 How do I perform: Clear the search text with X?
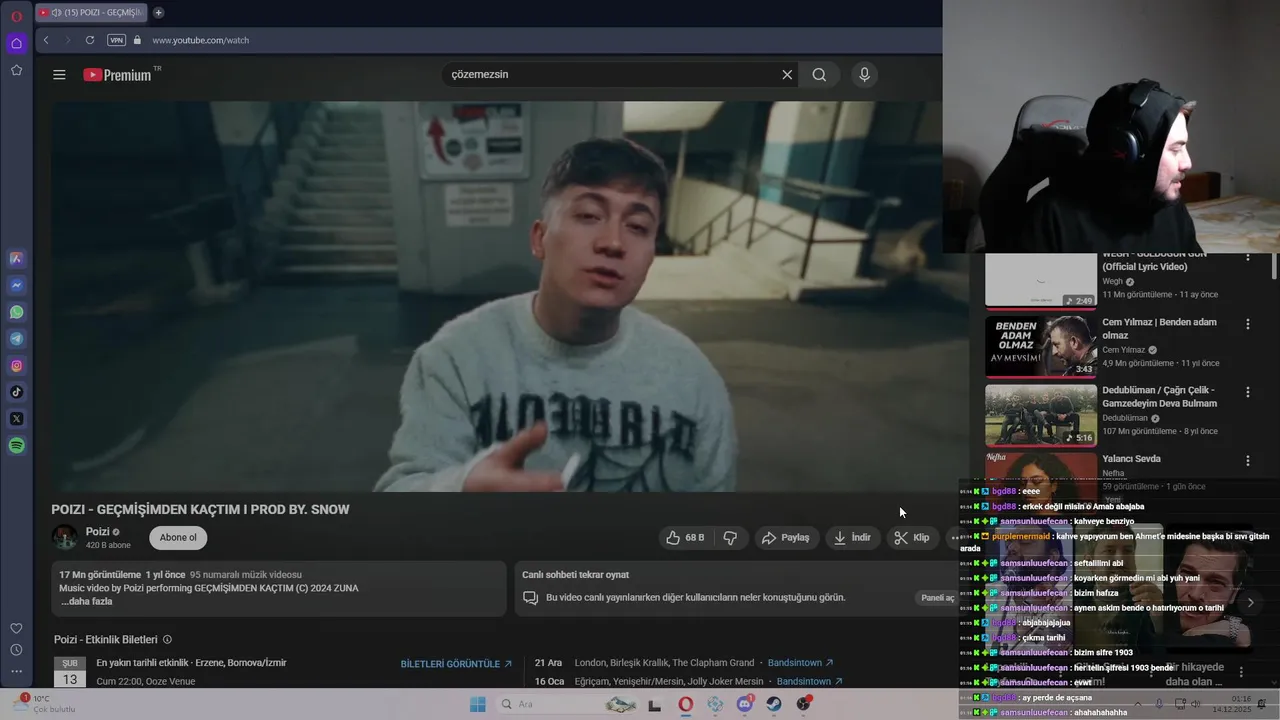[x=787, y=74]
